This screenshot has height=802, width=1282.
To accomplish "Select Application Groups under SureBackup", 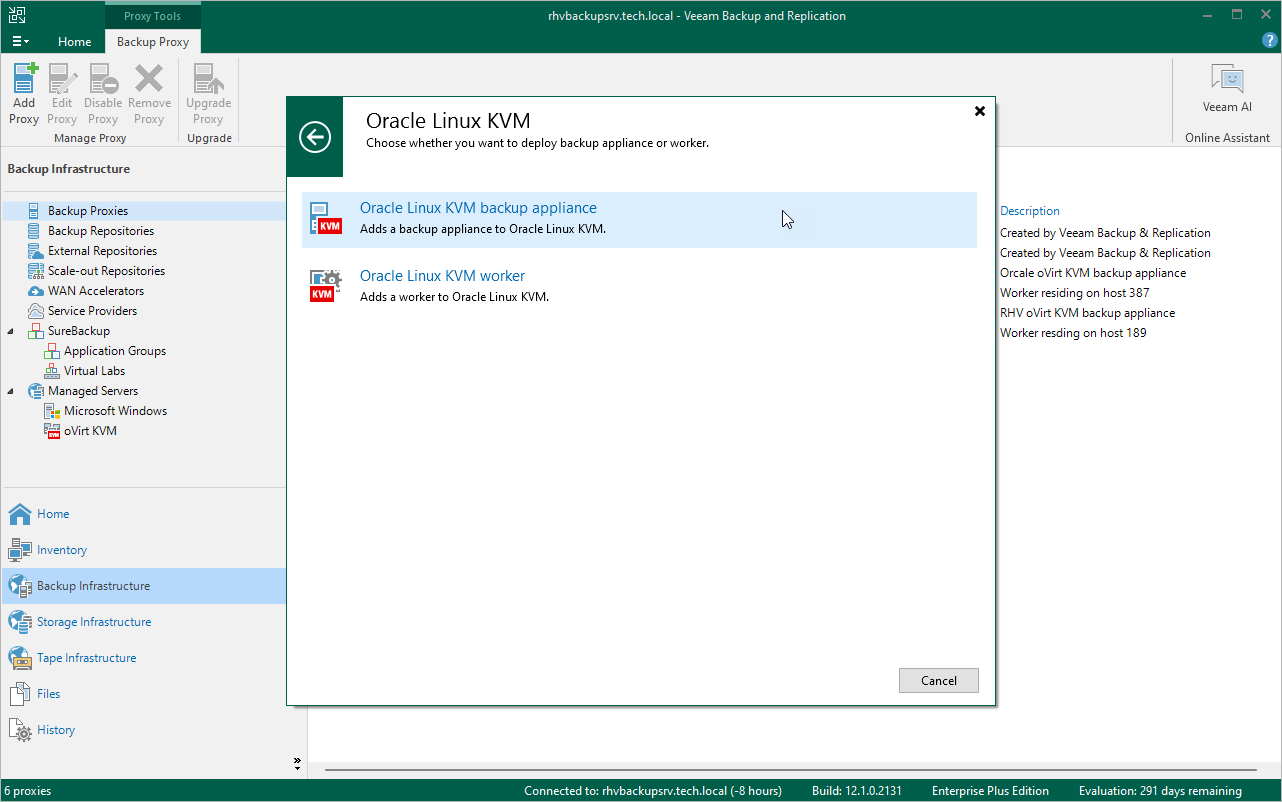I will click(x=115, y=351).
